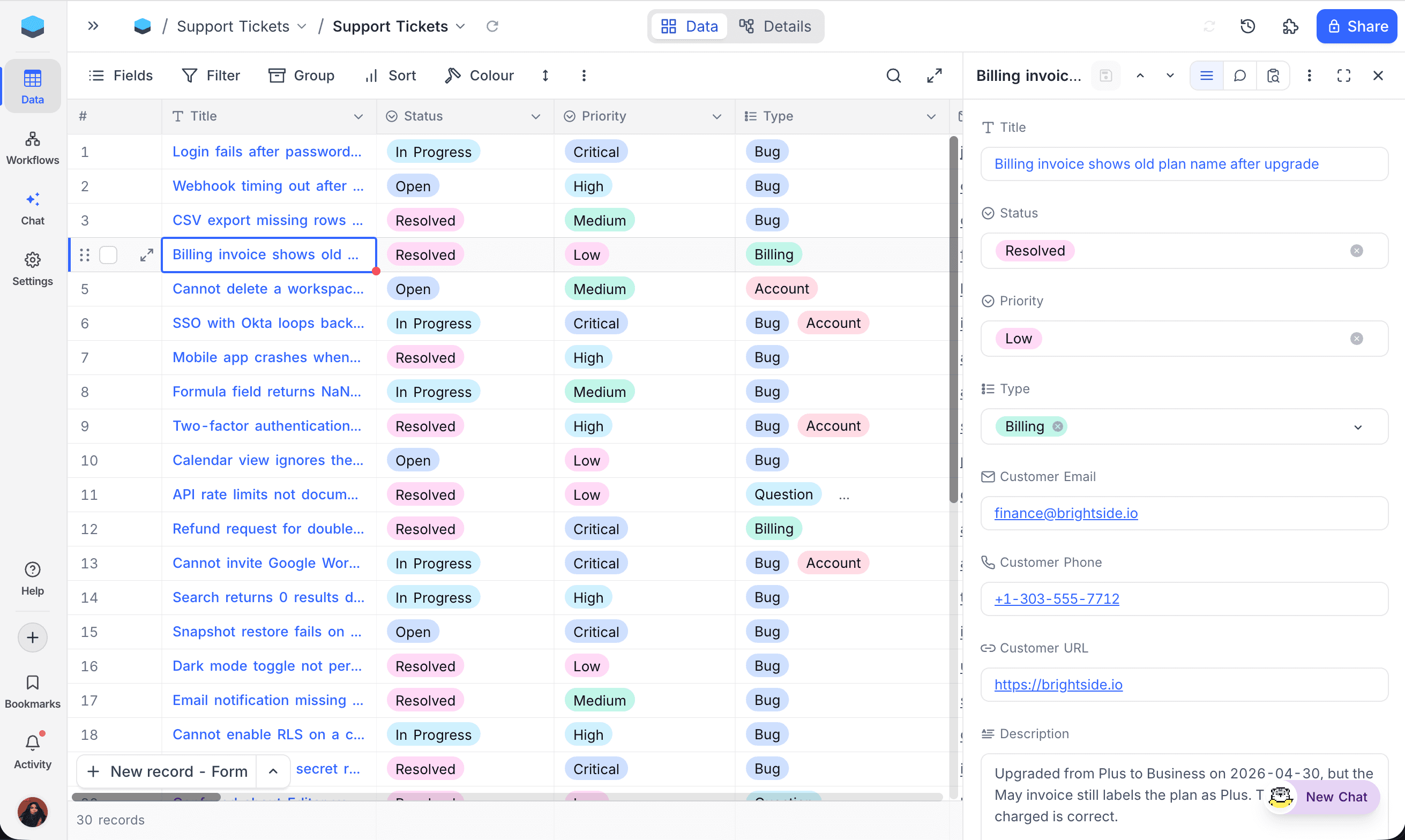Go to next record arrow
1405x840 pixels.
pos(1170,76)
